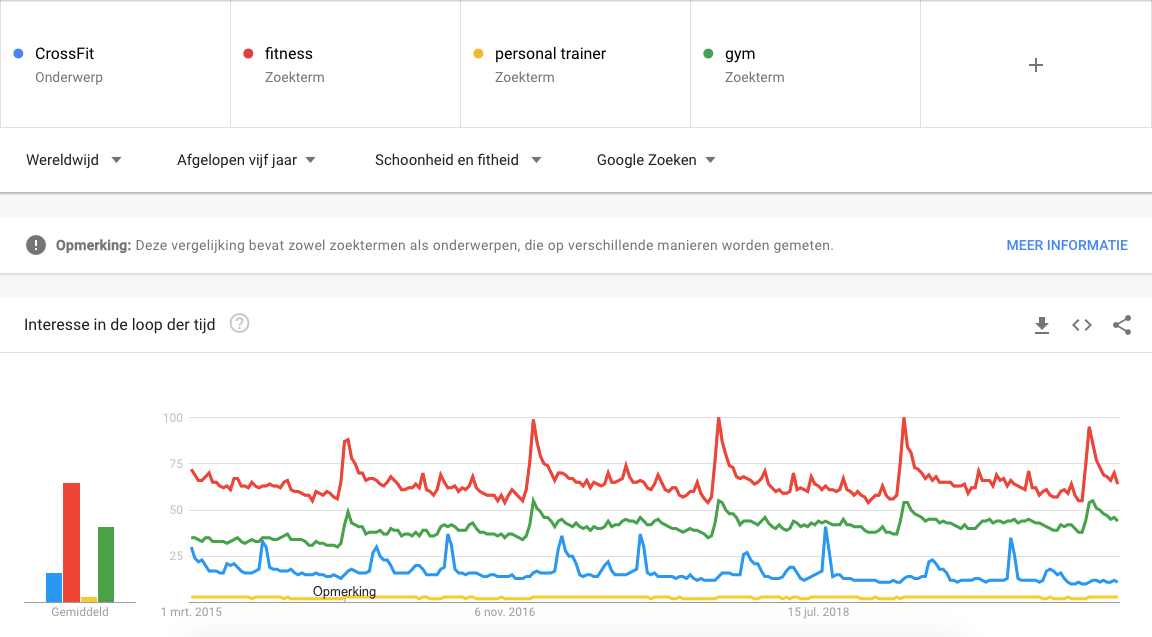Select the fitness search term card
The height and width of the screenshot is (637, 1152).
click(345, 64)
